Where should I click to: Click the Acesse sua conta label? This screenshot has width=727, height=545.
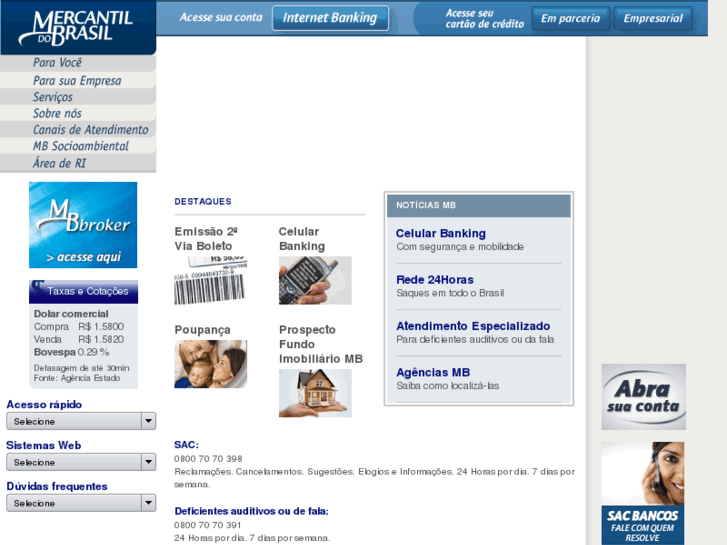tap(221, 18)
